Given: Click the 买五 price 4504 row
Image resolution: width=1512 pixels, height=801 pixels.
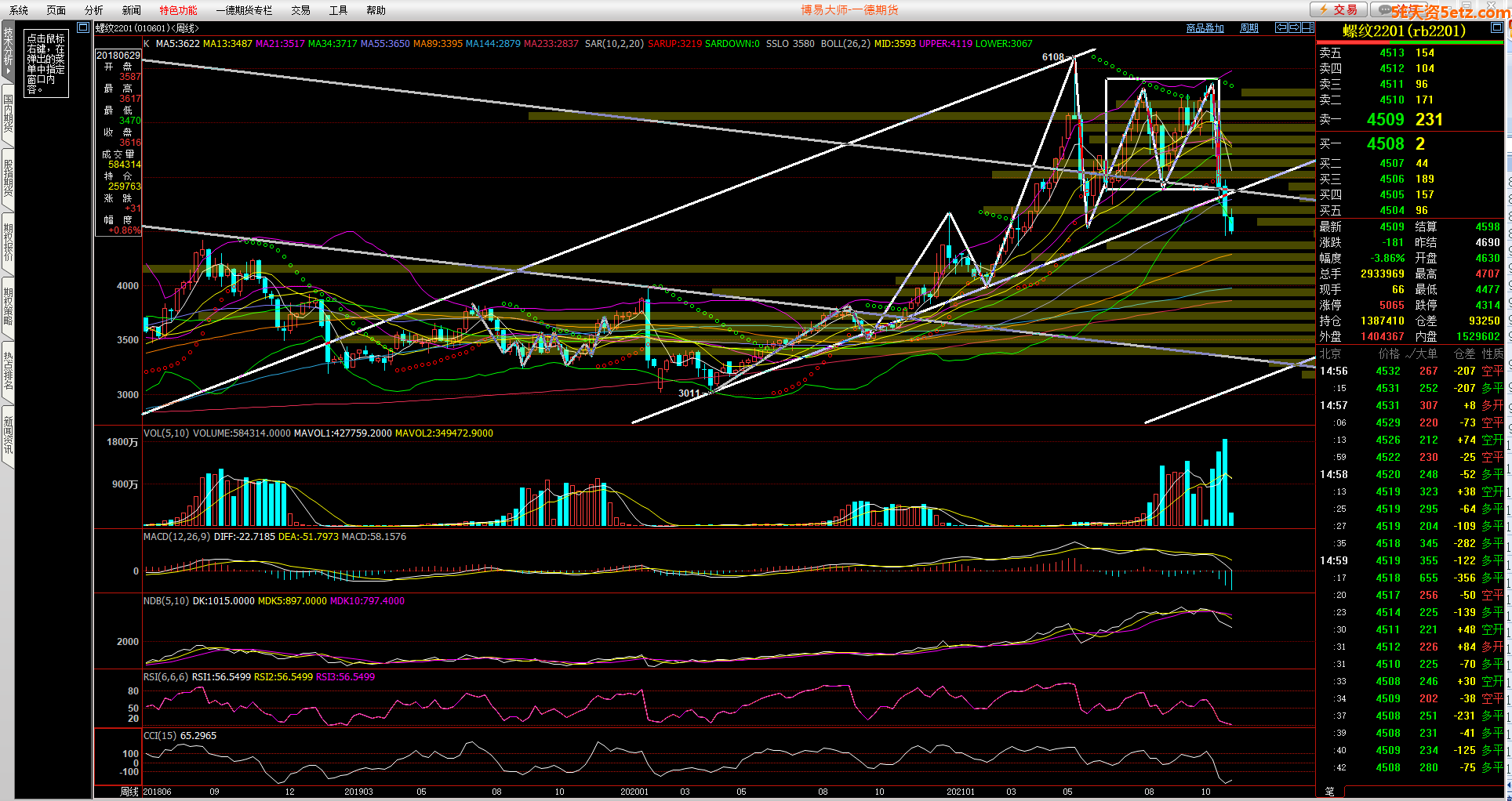Looking at the screenshot, I should click(x=1409, y=210).
